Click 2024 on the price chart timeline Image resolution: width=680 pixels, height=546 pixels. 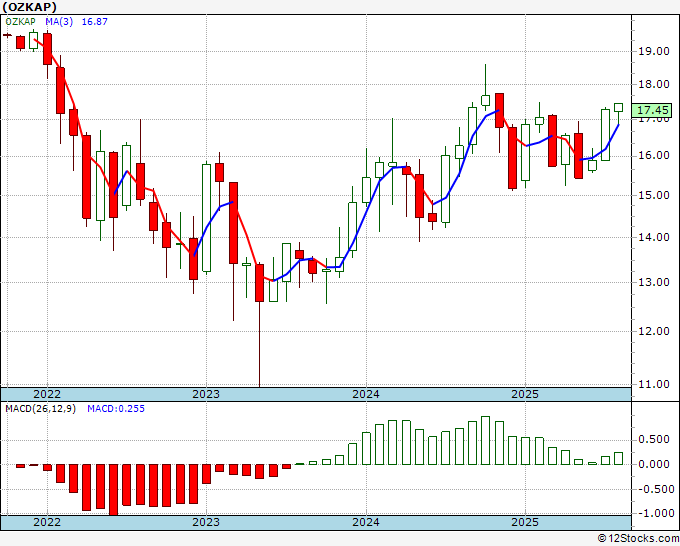[366, 394]
